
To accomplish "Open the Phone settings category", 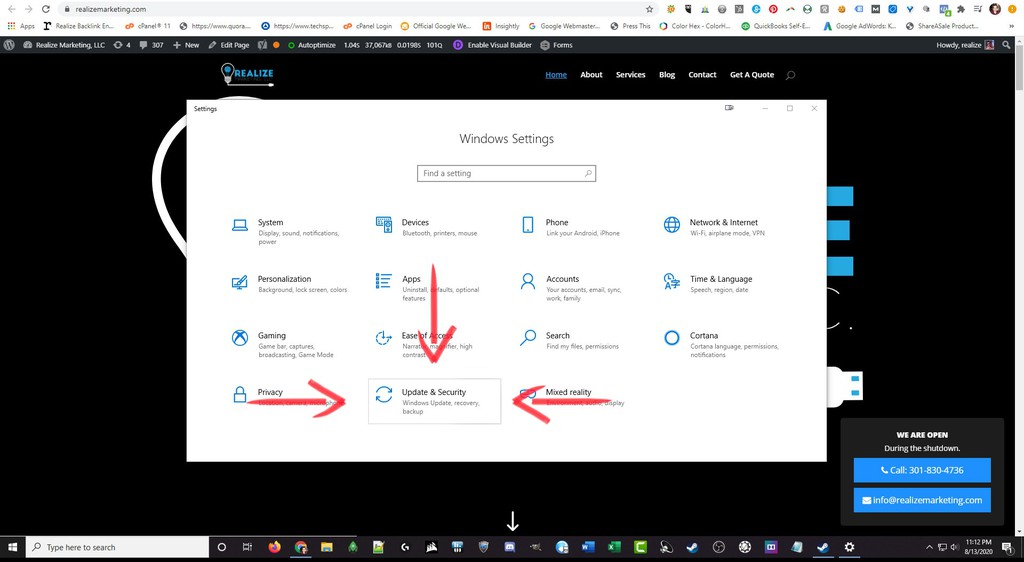I will [575, 228].
